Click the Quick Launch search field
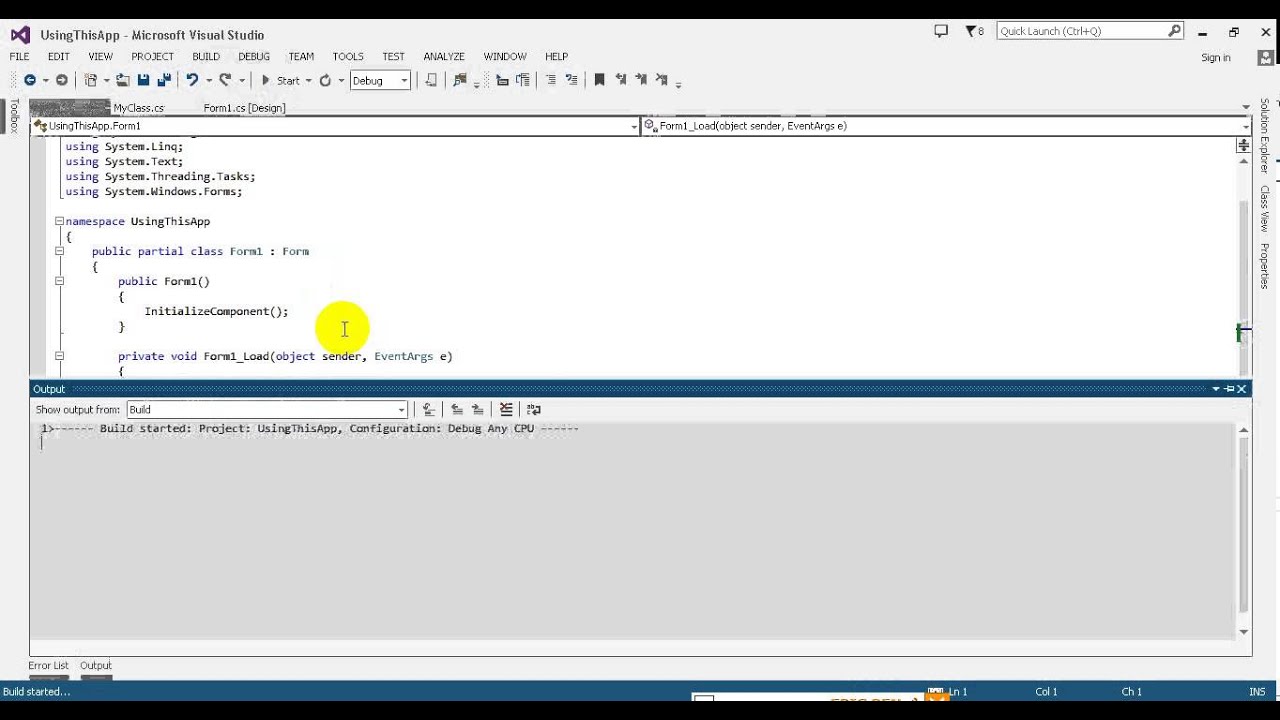 click(1090, 31)
